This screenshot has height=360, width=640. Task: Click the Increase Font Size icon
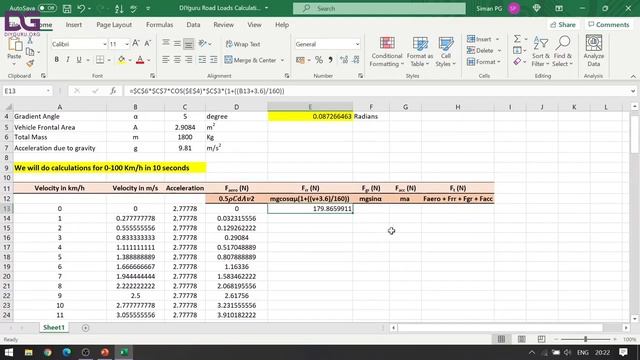(136, 43)
